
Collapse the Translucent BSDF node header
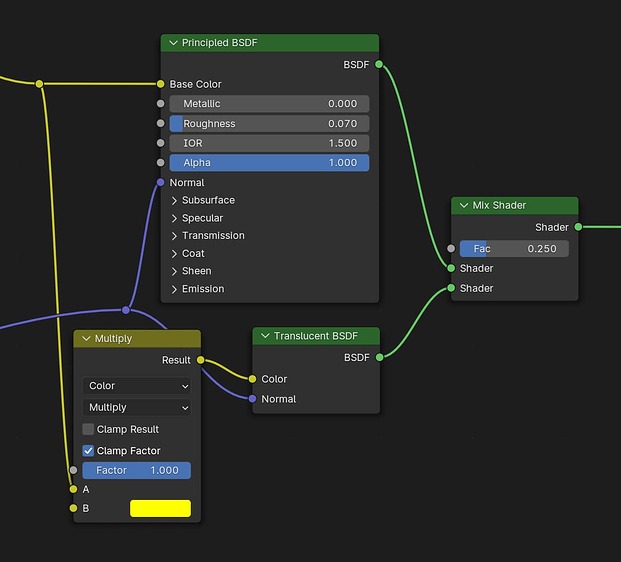[265, 336]
